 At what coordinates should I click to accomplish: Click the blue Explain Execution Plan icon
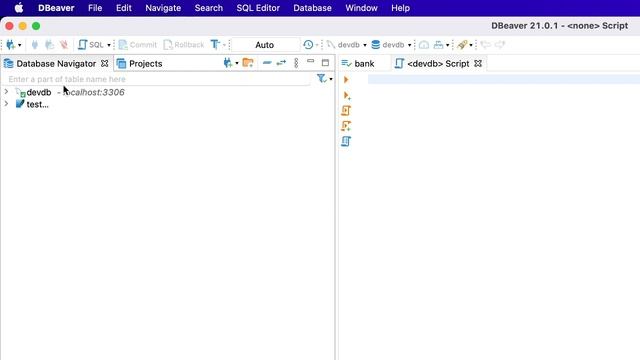click(x=346, y=142)
